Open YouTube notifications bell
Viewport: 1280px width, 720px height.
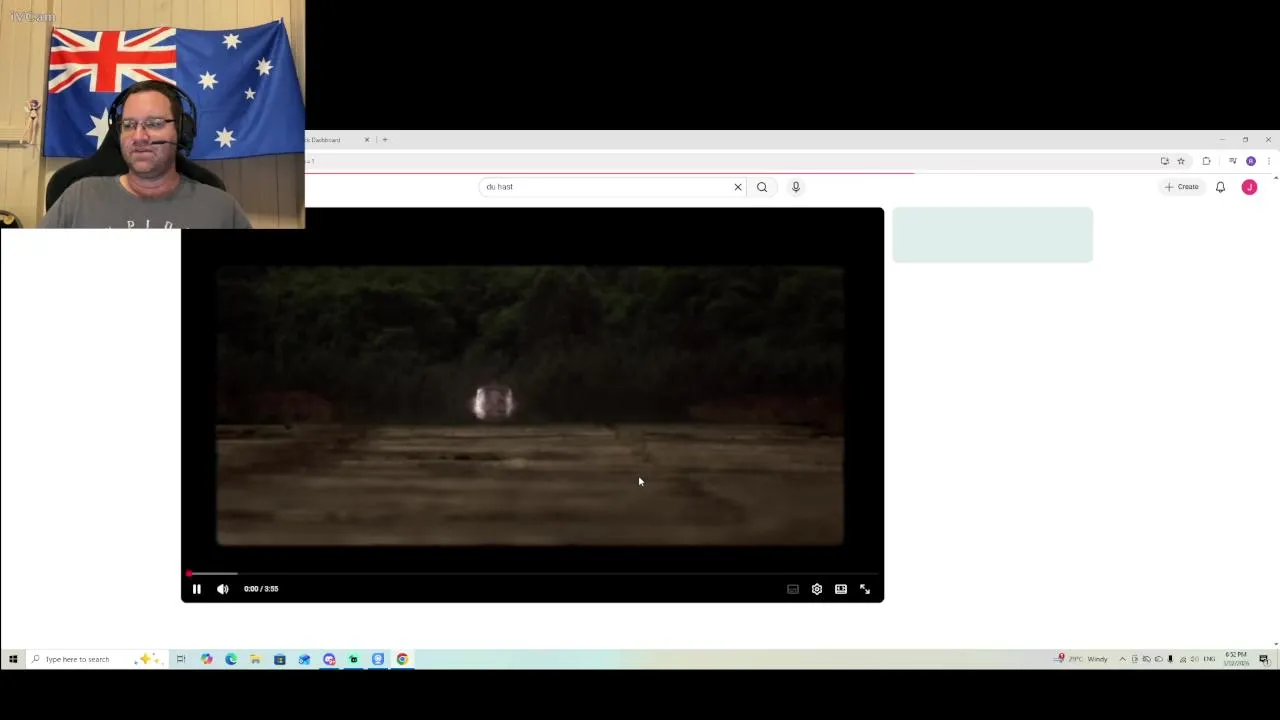1220,187
